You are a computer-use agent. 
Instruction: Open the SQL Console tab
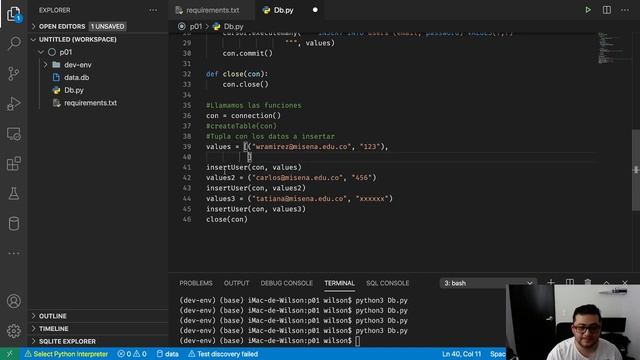(387, 283)
